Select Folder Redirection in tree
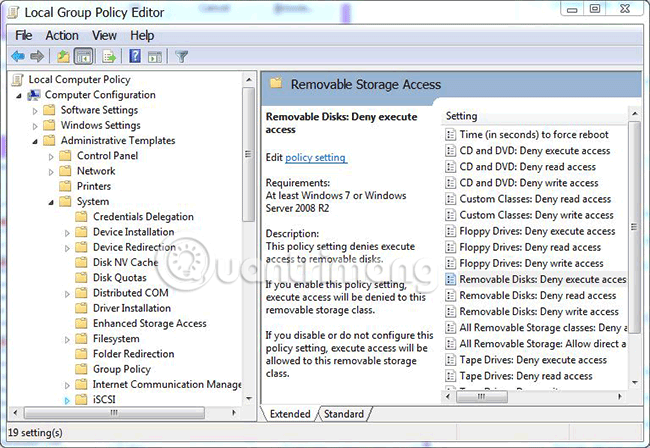This screenshot has width=650, height=448. [x=133, y=354]
